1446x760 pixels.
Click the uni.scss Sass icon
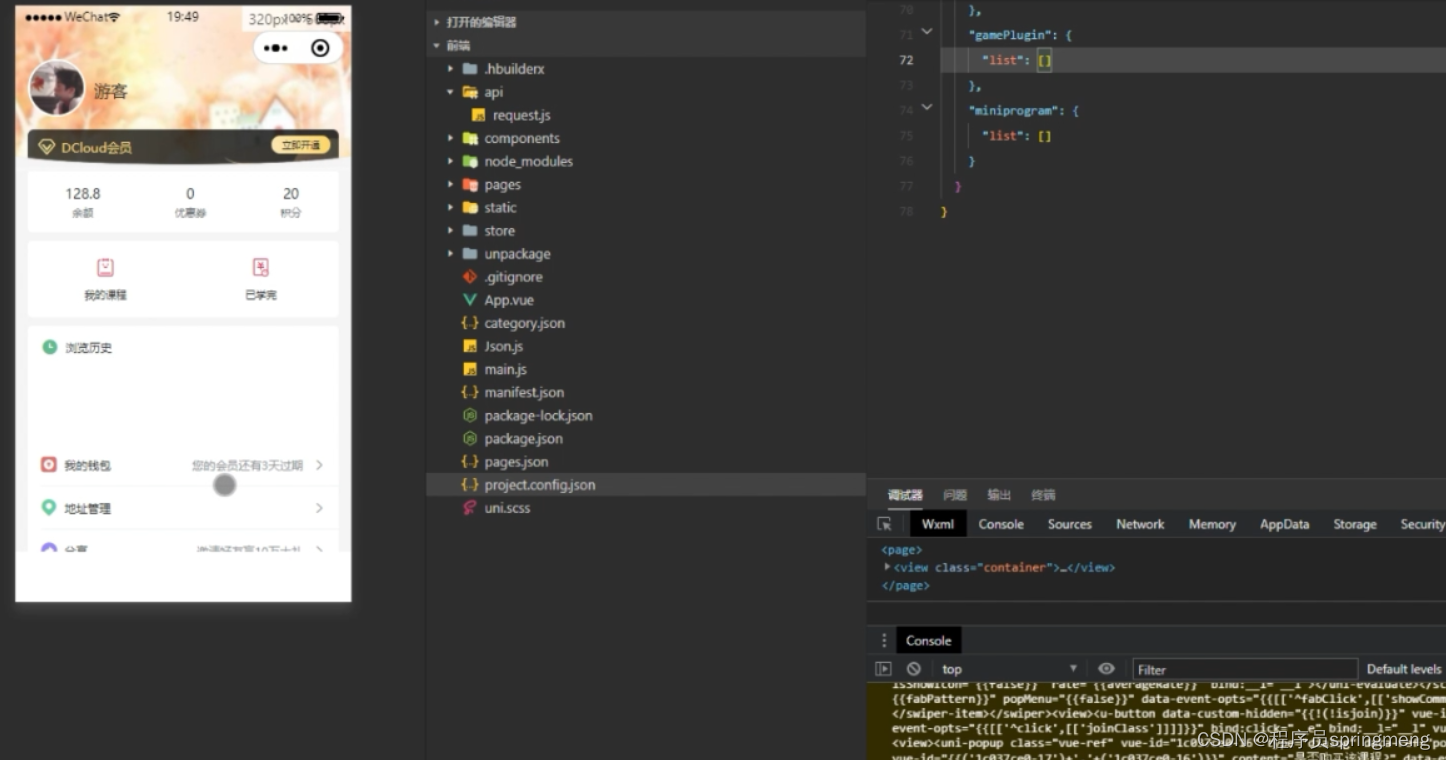coord(470,508)
